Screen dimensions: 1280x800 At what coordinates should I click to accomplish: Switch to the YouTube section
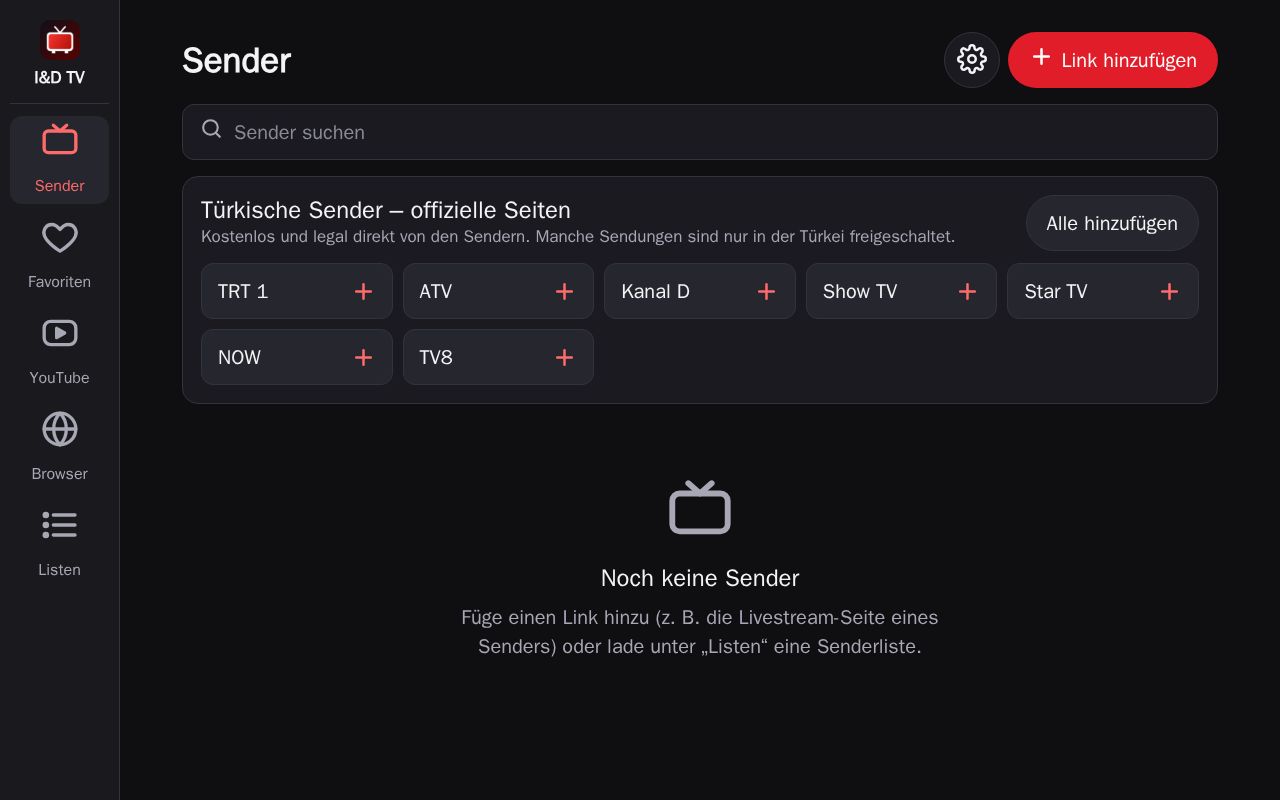60,352
